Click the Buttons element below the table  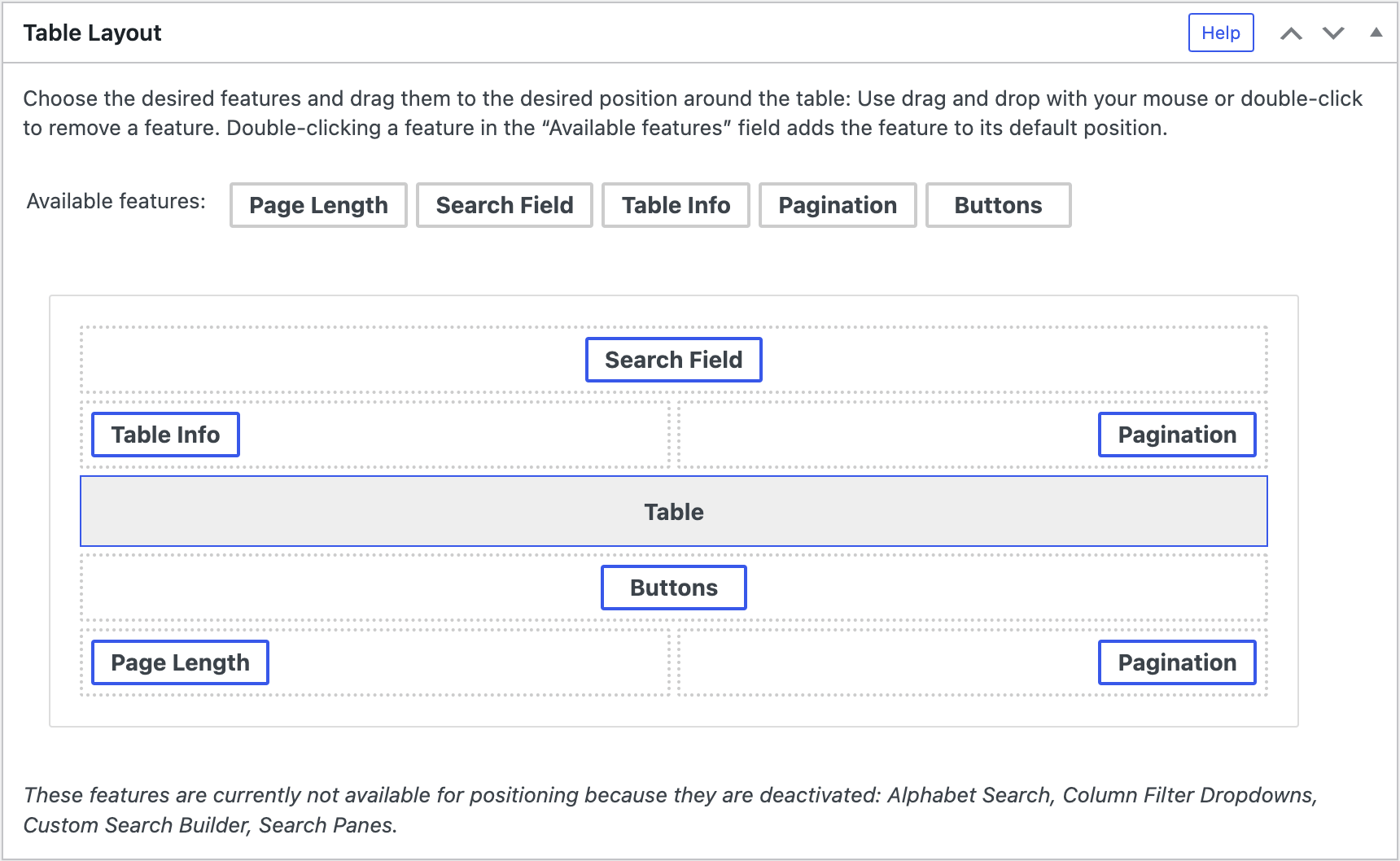[x=673, y=587]
